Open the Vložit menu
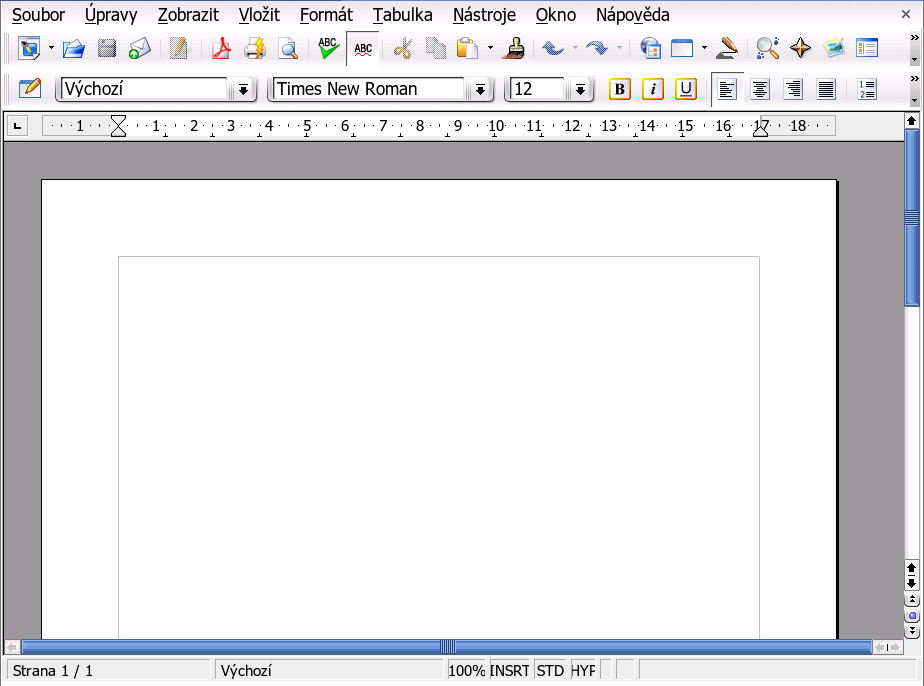Image resolution: width=924 pixels, height=686 pixels. [259, 15]
